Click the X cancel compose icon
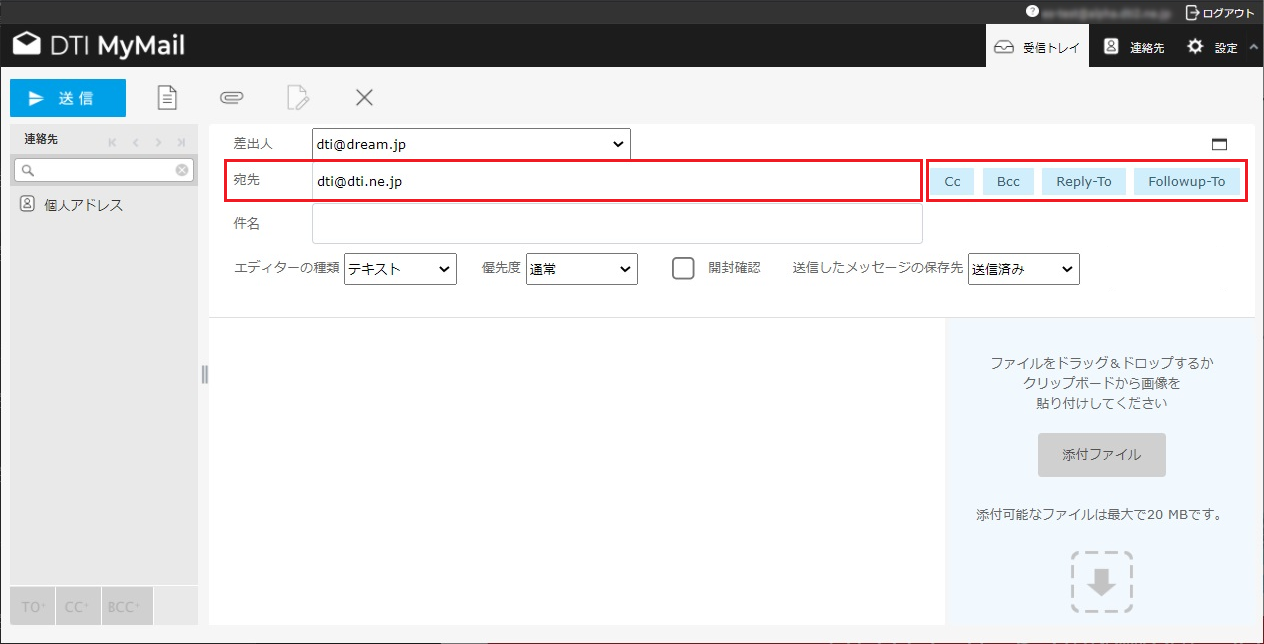This screenshot has height=644, width=1264. coord(364,97)
